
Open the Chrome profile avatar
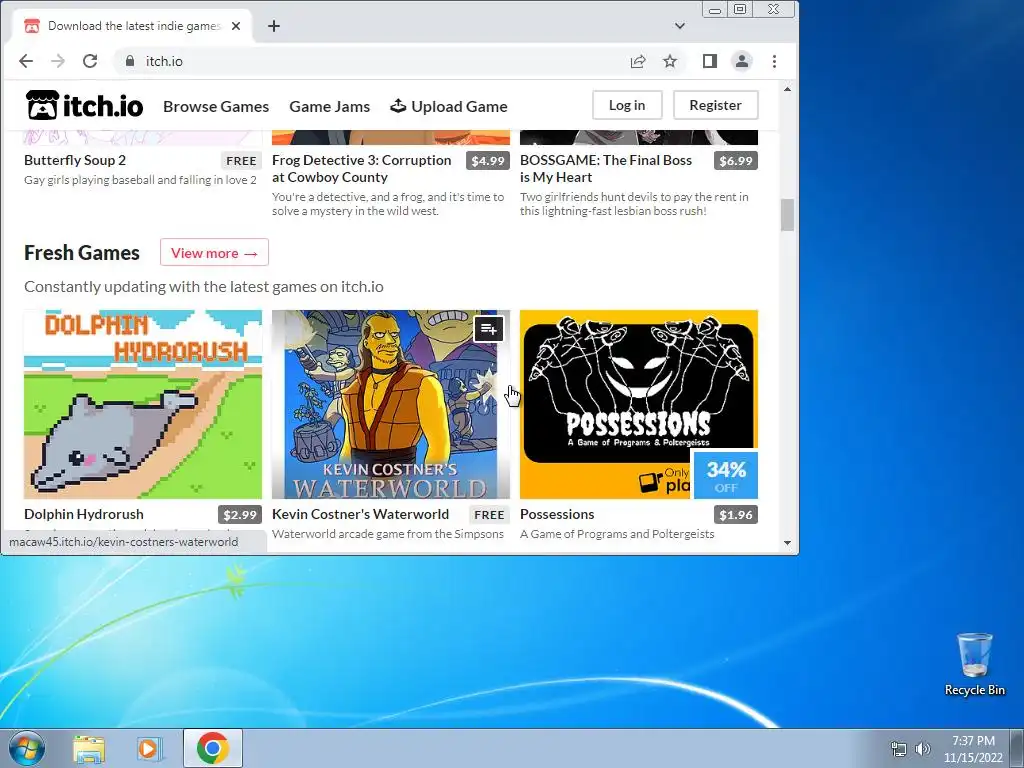click(x=742, y=61)
